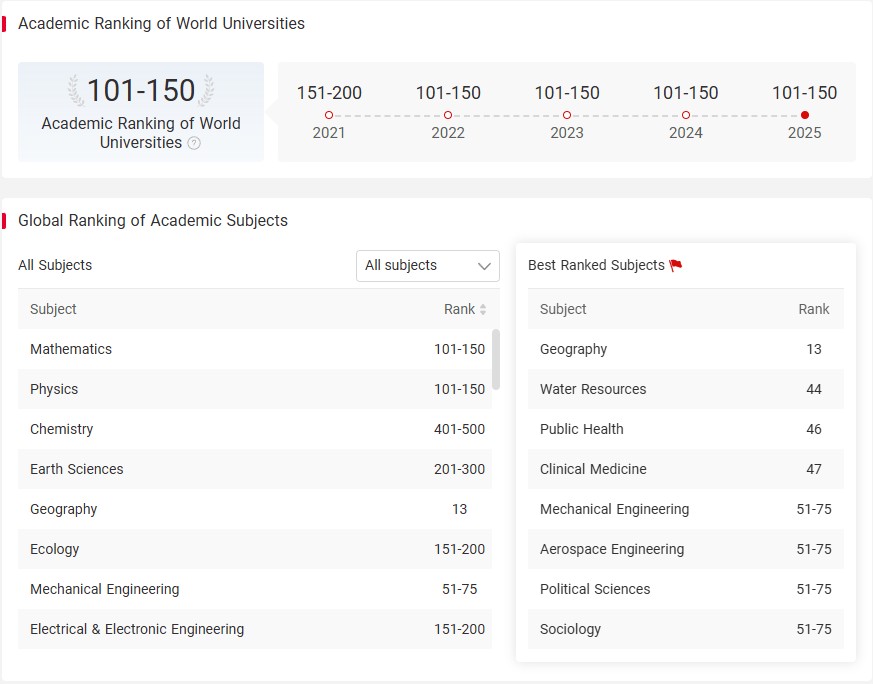This screenshot has height=684, width=873.
Task: Click the Earth Sciences subject row
Action: click(x=255, y=469)
